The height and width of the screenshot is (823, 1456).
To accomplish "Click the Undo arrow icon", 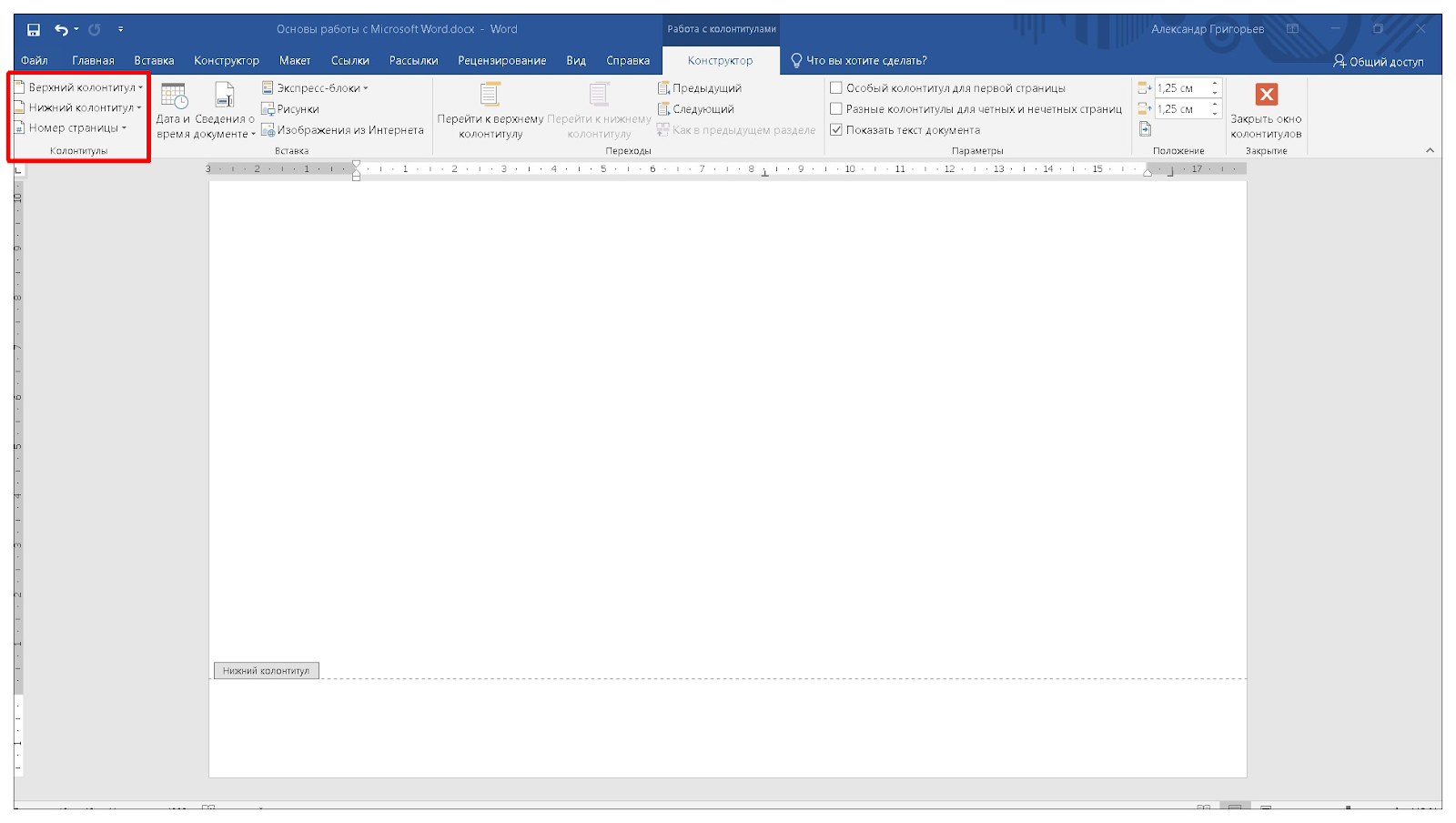I will pos(61,30).
